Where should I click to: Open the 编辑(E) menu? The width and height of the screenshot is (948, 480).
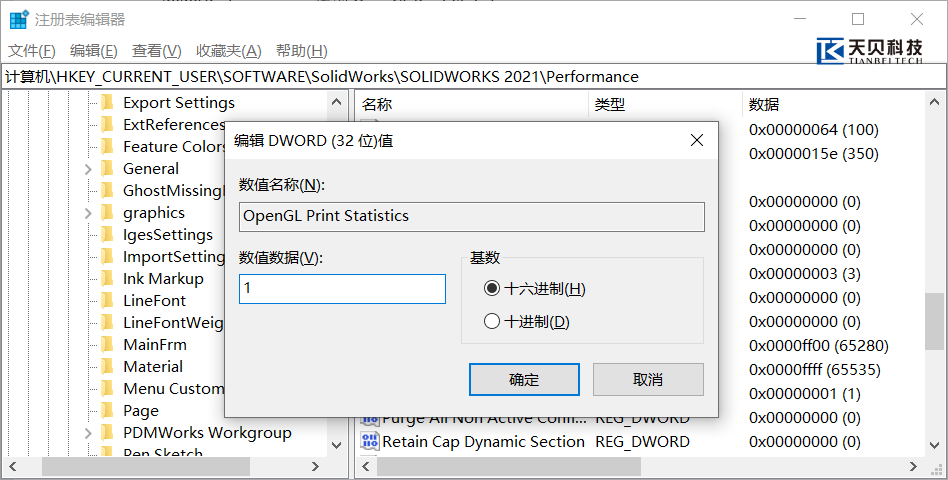94,51
